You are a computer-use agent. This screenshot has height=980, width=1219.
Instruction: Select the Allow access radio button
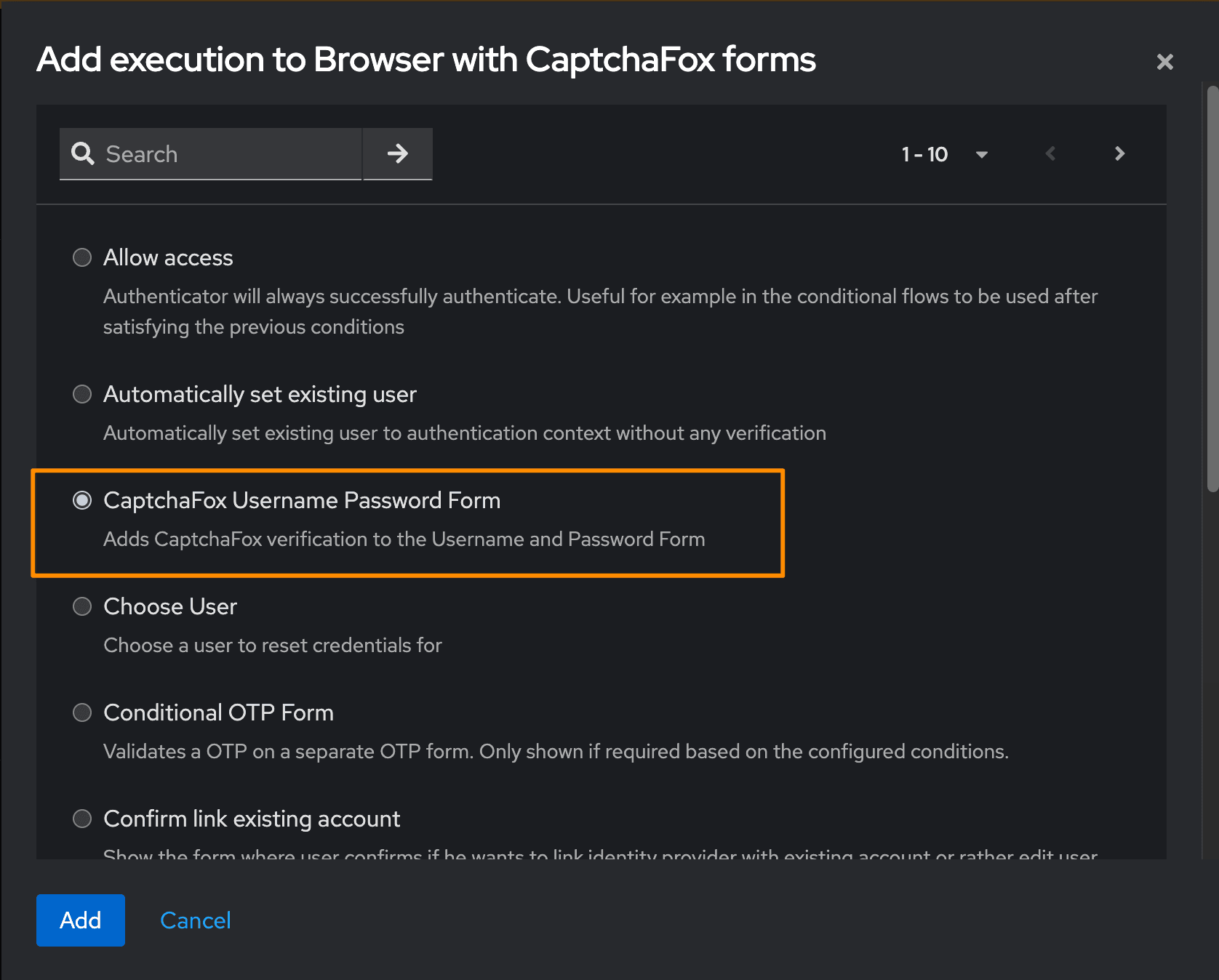[82, 257]
